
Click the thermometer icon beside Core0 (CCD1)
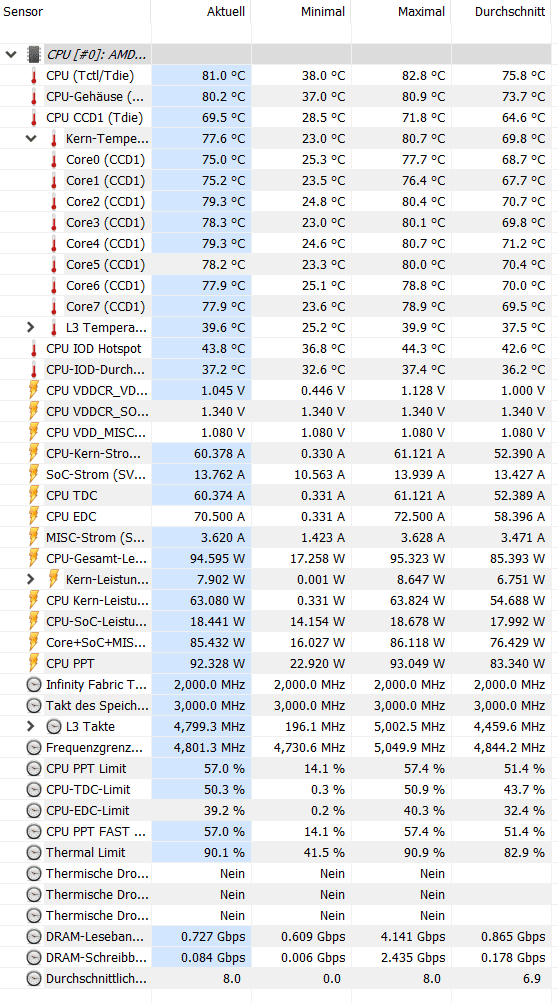[54, 159]
